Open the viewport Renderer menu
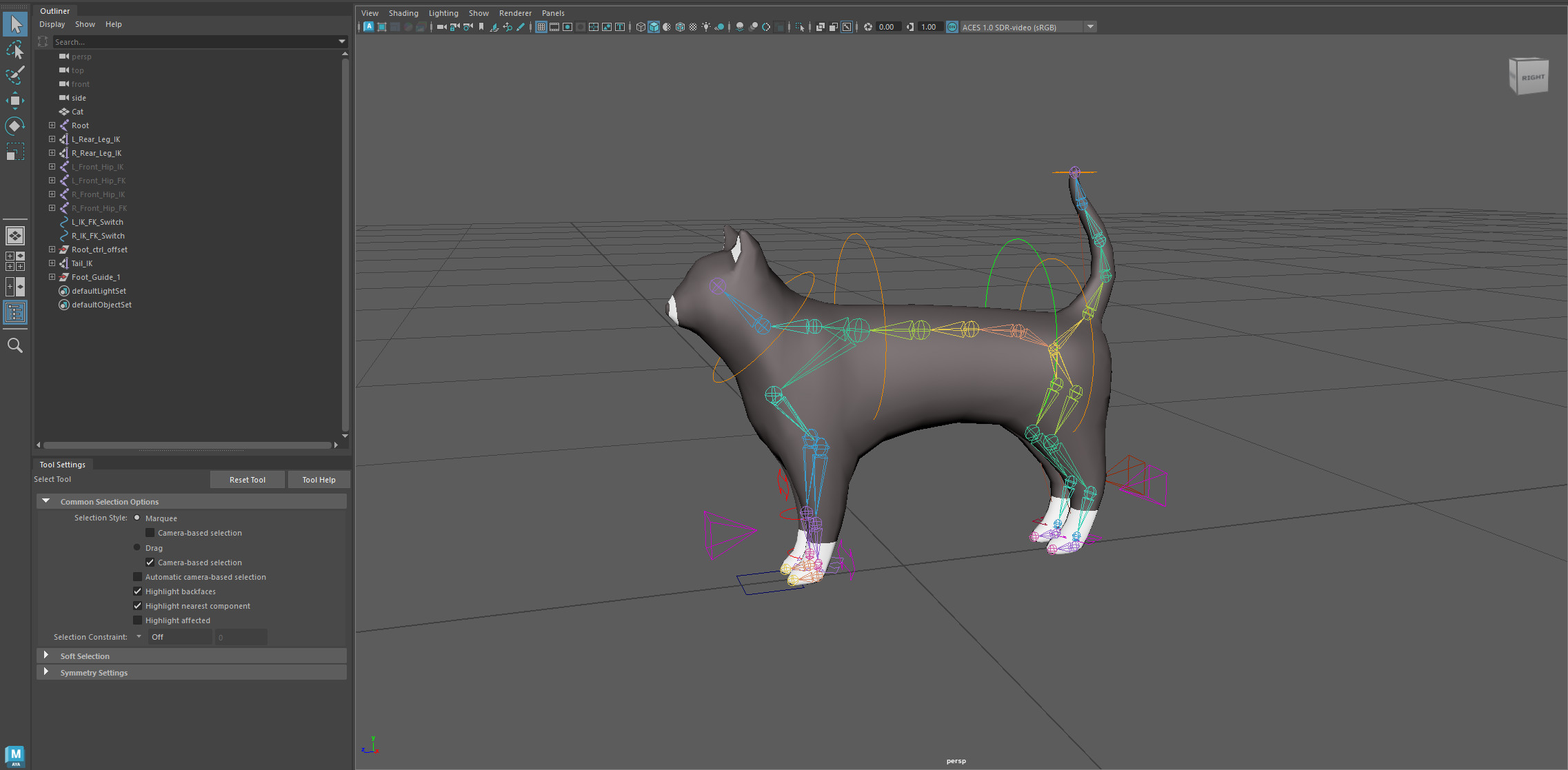Viewport: 1568px width, 770px height. point(515,13)
